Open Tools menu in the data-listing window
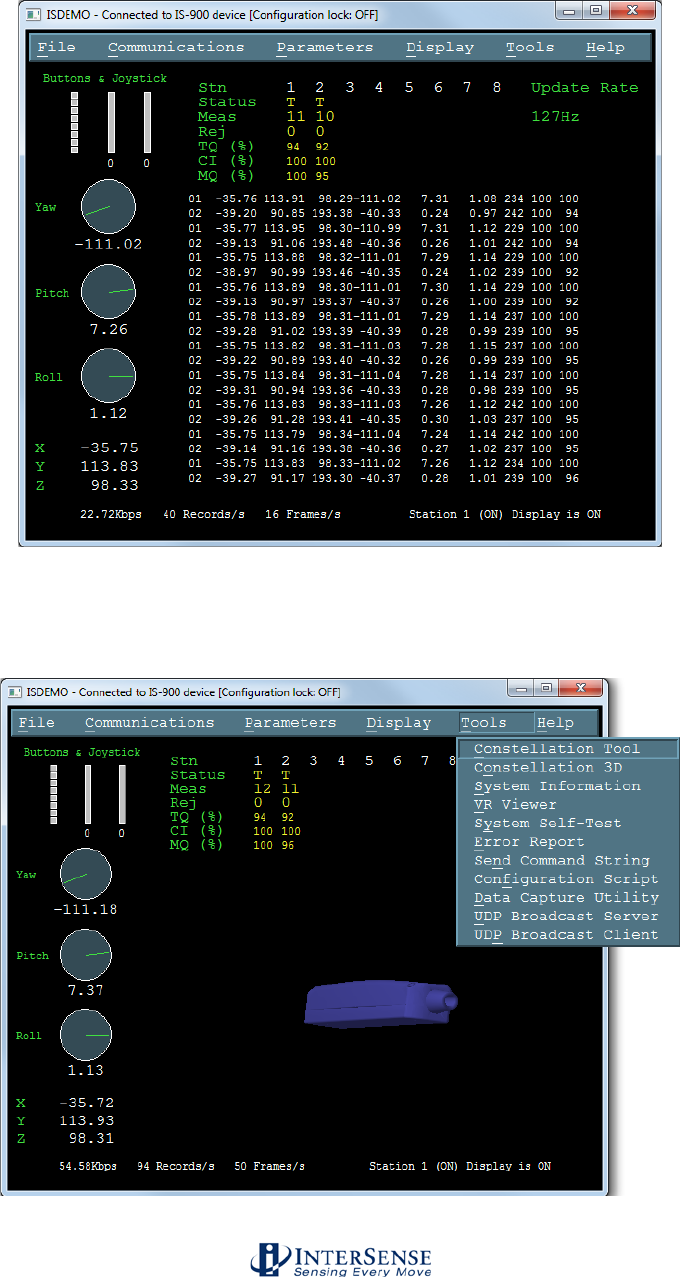 coord(530,47)
